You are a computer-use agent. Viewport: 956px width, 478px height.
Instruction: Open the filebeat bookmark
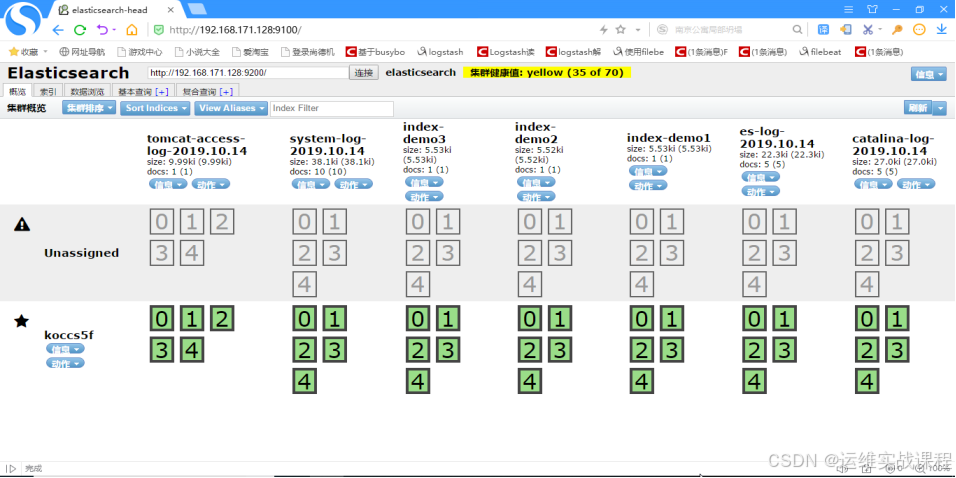[x=821, y=52]
